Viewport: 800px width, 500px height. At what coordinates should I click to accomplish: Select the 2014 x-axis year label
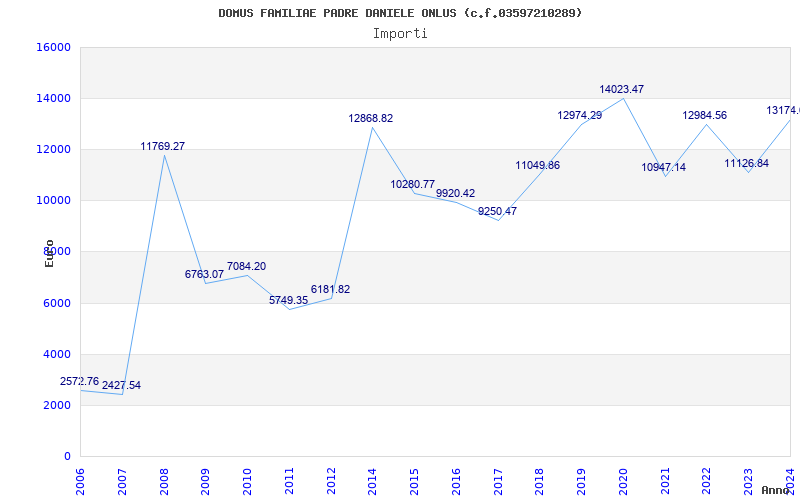372,479
